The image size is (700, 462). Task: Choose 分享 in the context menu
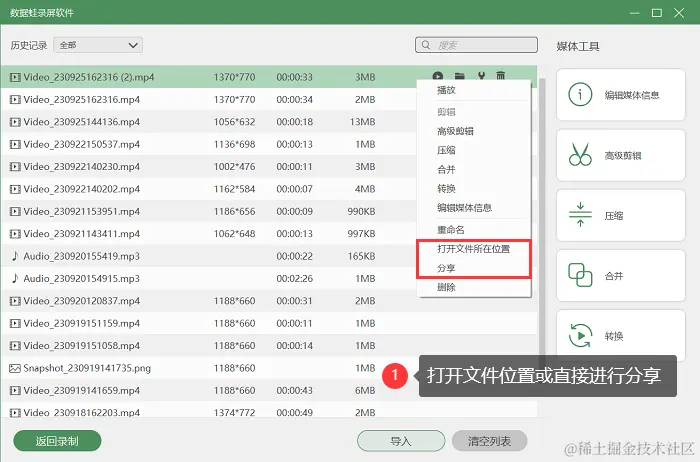click(446, 268)
